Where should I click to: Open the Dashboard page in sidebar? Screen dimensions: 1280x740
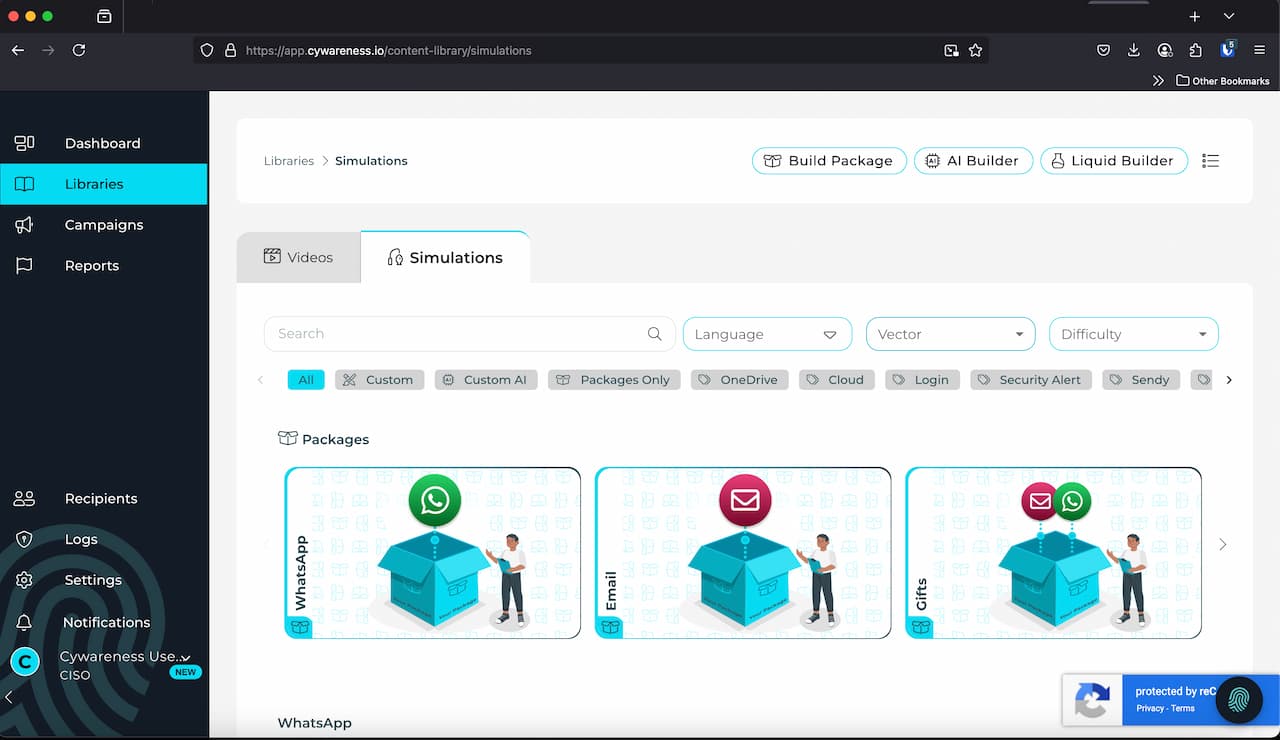click(104, 143)
